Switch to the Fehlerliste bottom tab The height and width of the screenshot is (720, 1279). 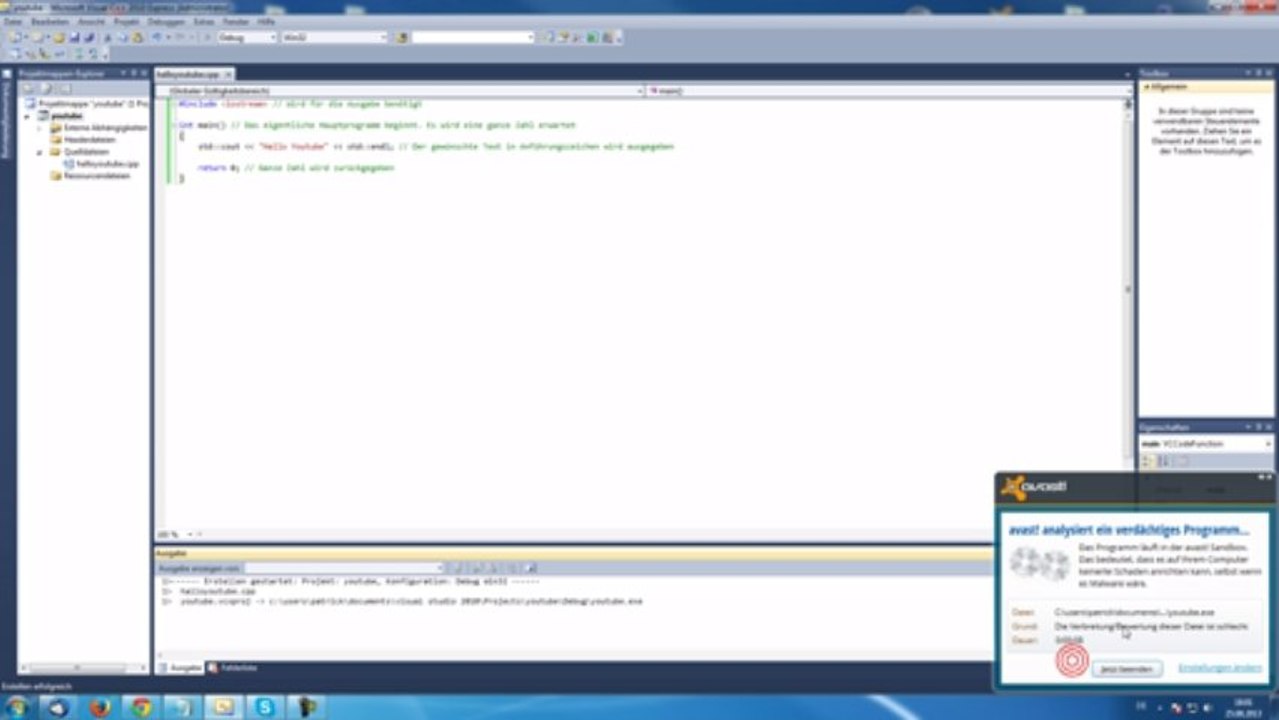coord(232,667)
